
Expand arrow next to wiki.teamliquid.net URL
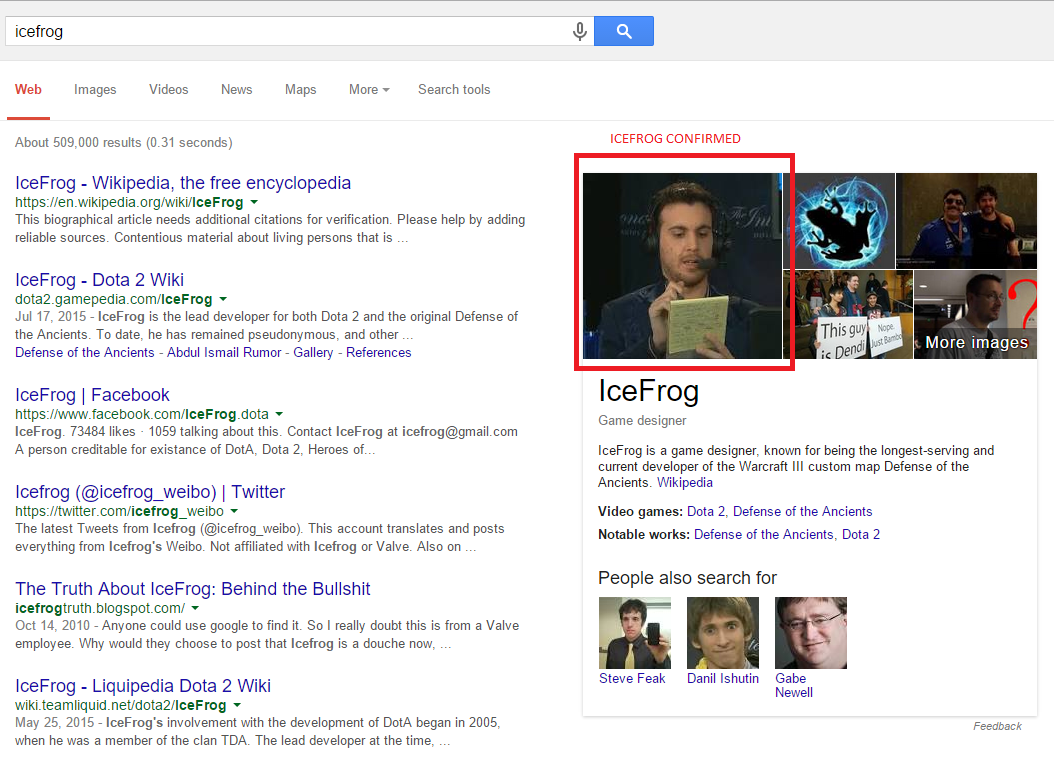coord(237,705)
